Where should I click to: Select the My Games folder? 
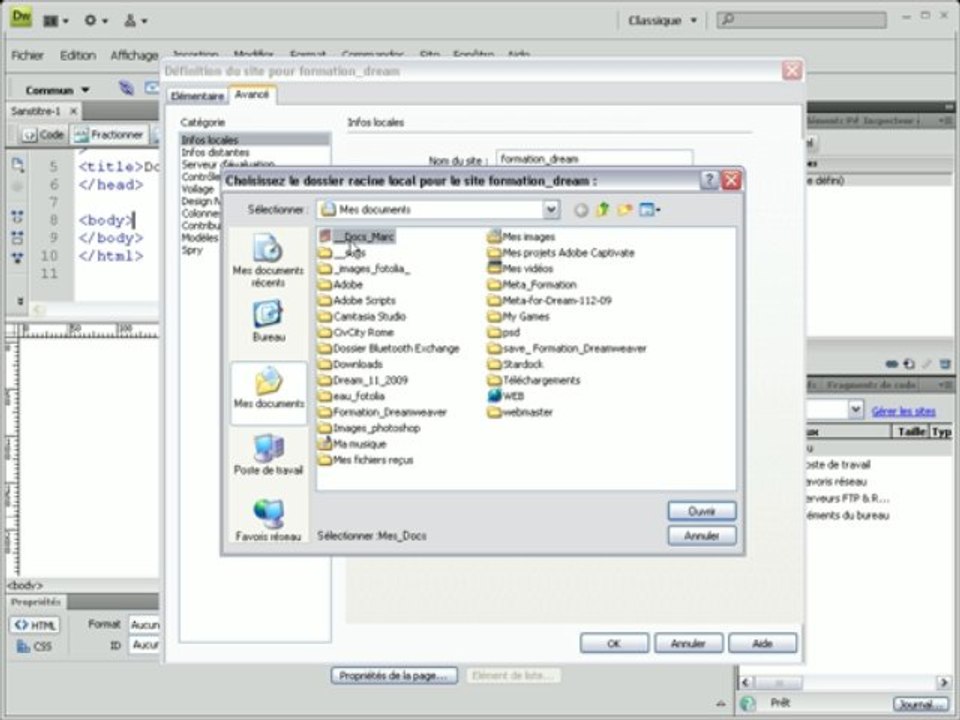point(519,316)
